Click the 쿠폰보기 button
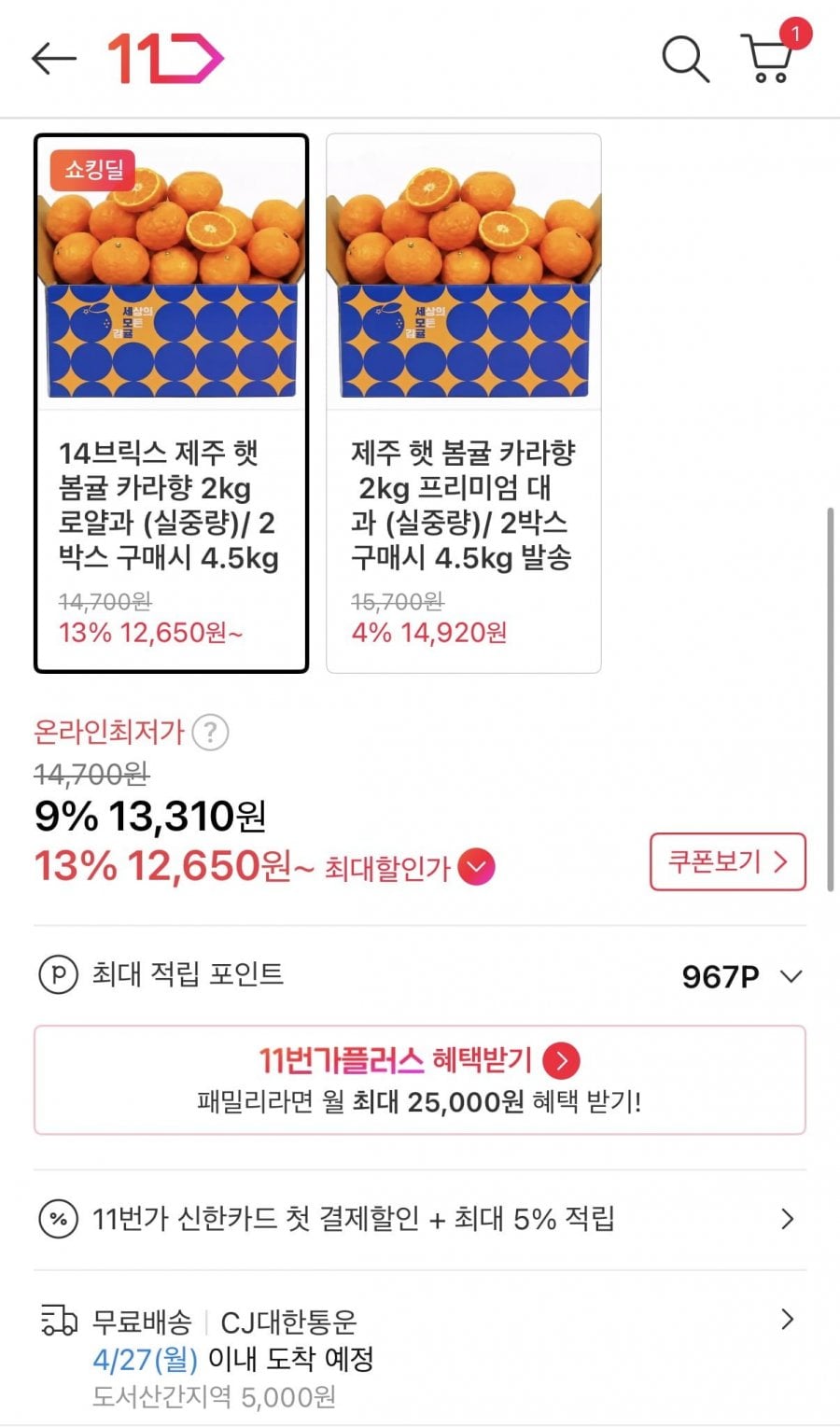 (727, 861)
